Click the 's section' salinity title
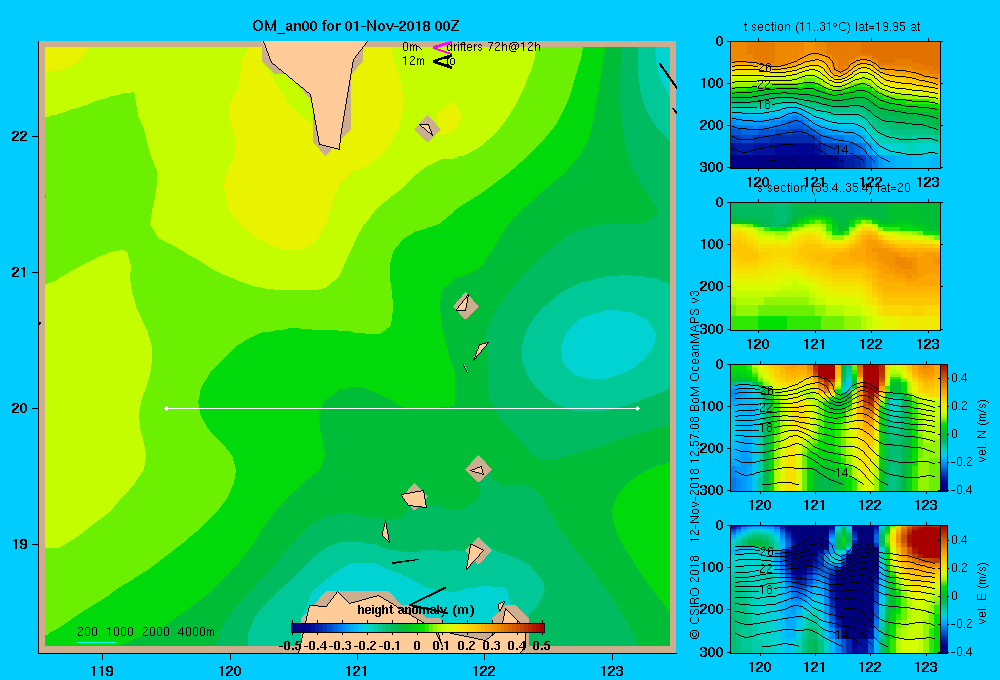 point(834,188)
